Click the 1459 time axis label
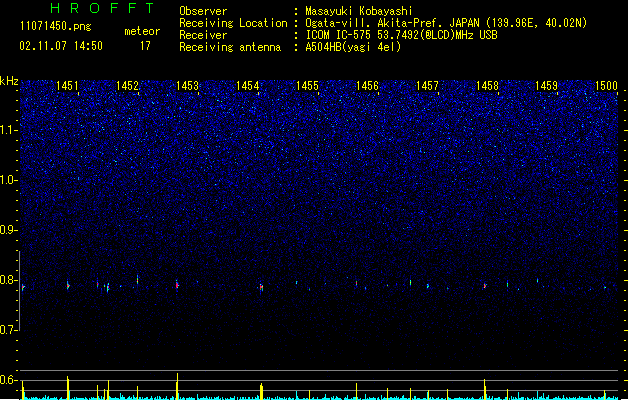The image size is (629, 400). point(547,86)
